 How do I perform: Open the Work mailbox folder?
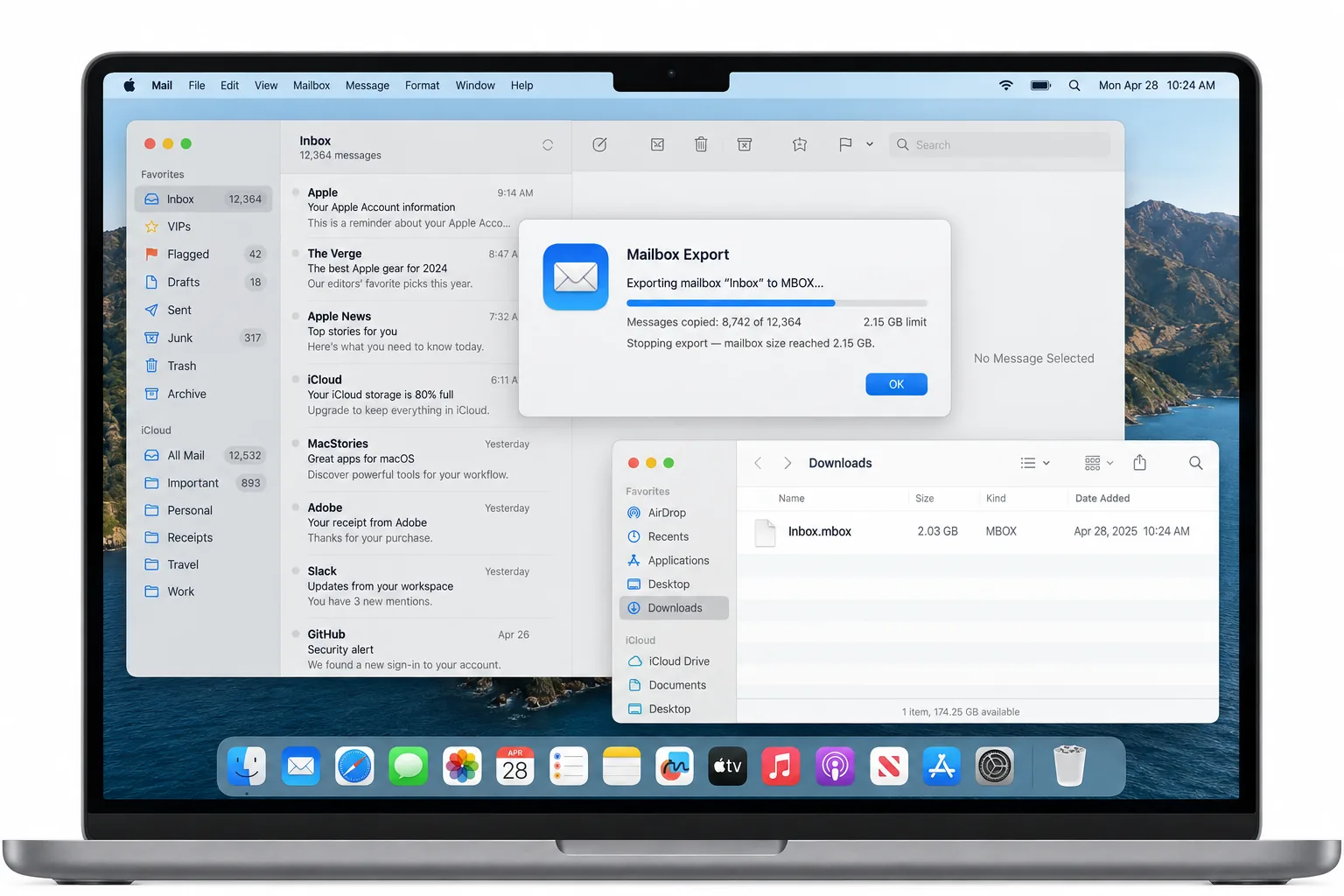tap(203, 591)
